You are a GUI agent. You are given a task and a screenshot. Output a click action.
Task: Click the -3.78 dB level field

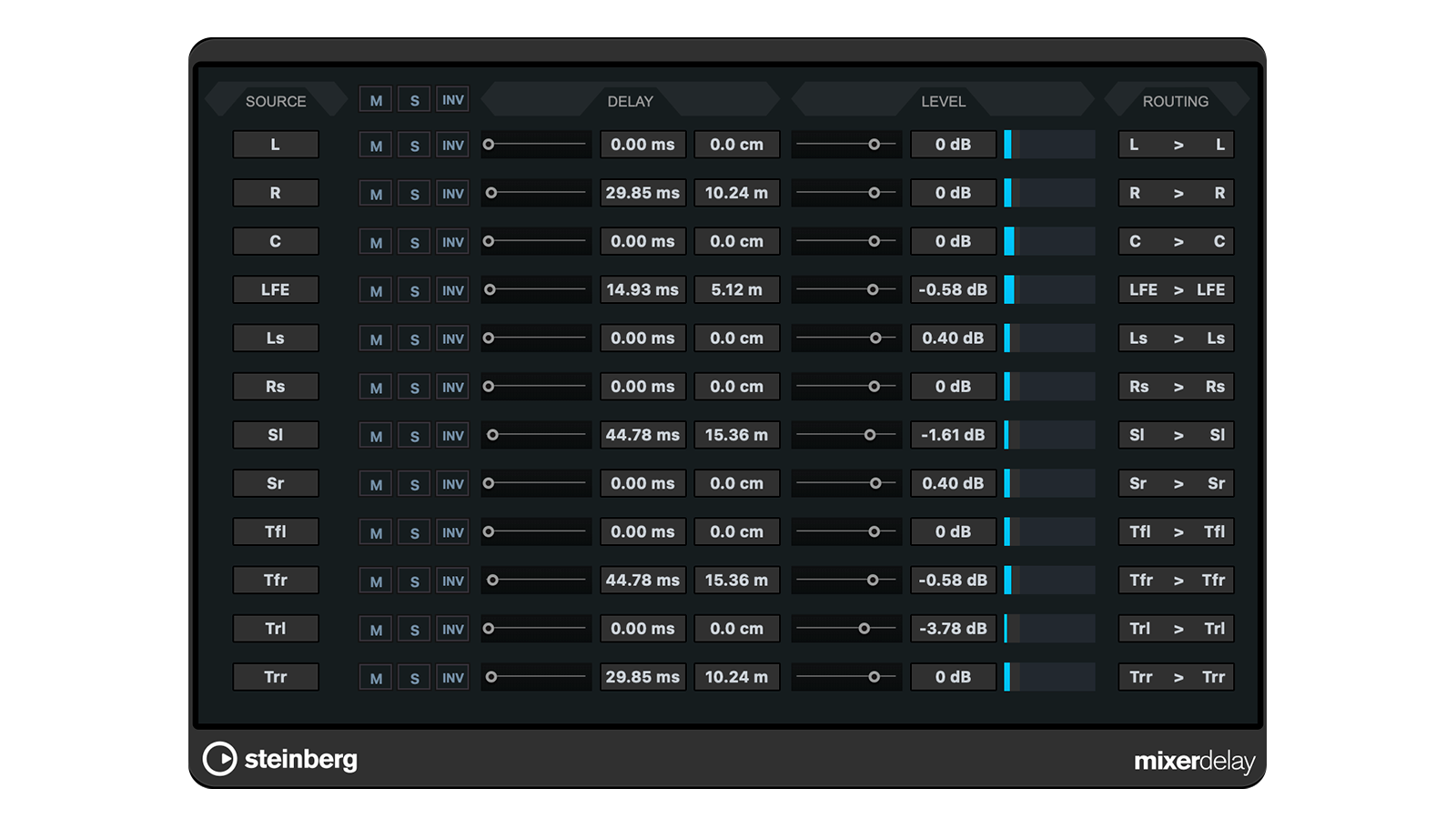click(x=953, y=629)
